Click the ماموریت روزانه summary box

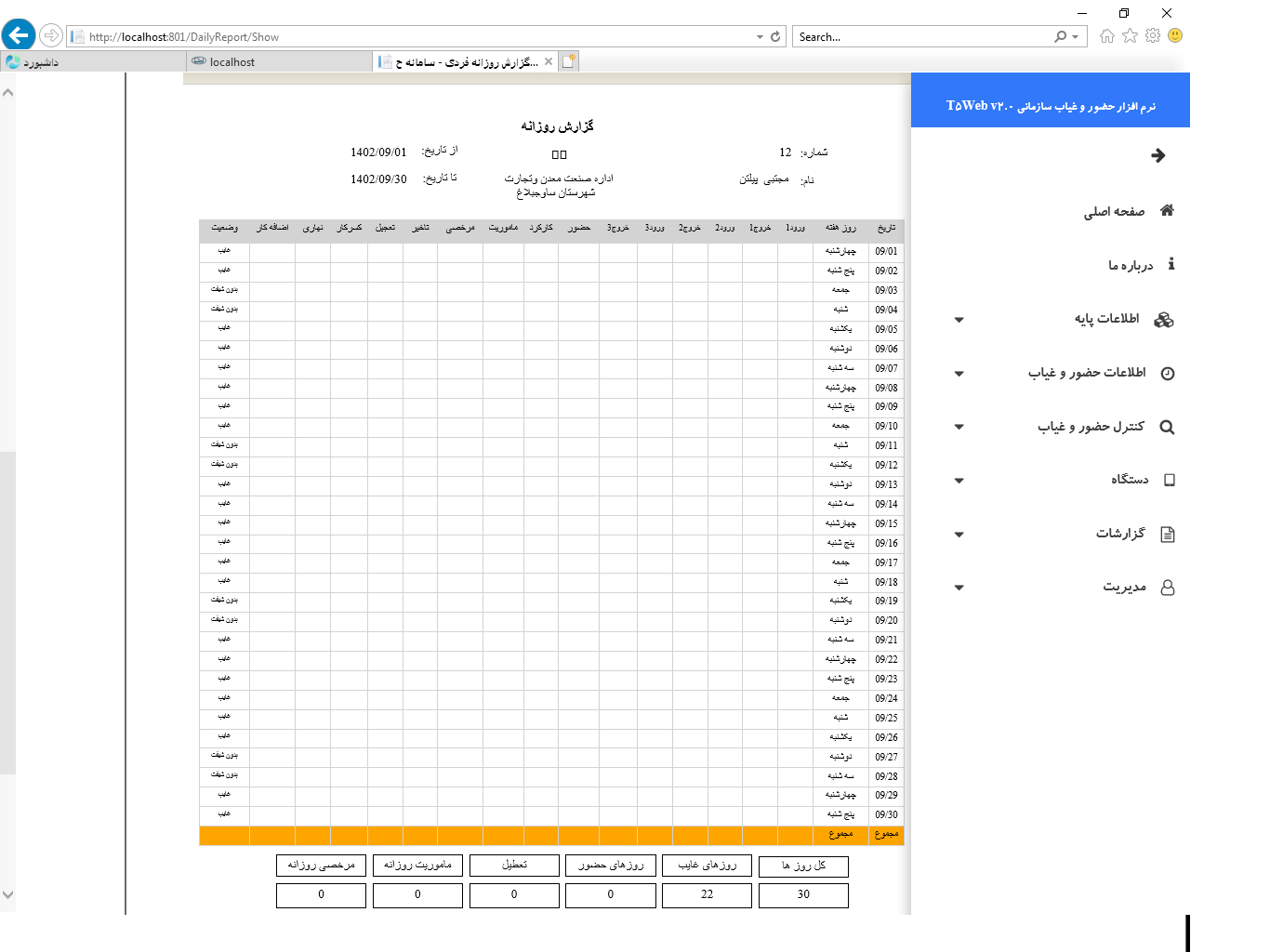click(x=417, y=866)
